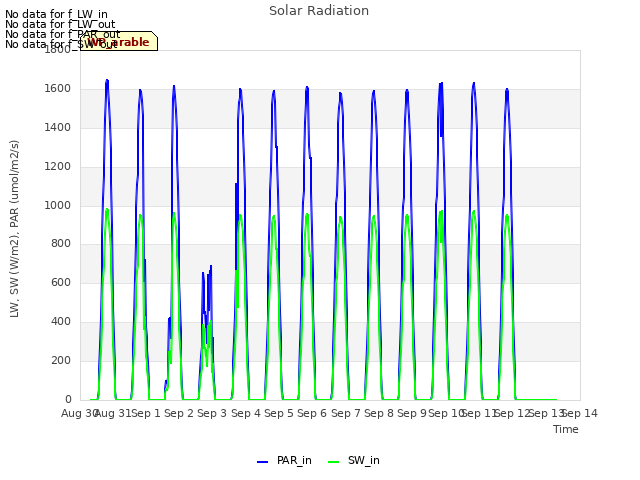Image resolution: width=640 pixels, height=480 pixels.
Task: Click the '600' y-axis tick label
Action: pos(61,282)
